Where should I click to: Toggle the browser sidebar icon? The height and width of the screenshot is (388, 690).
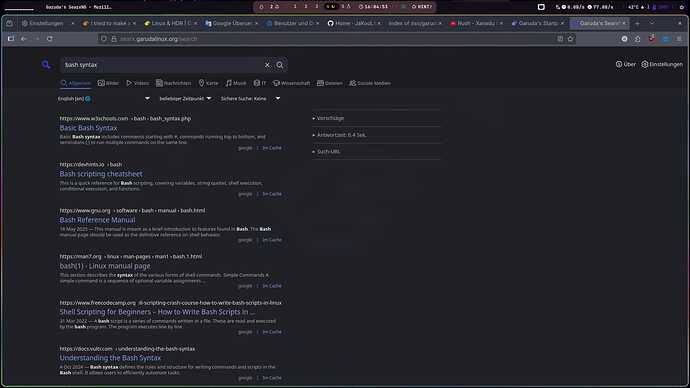click(x=11, y=39)
